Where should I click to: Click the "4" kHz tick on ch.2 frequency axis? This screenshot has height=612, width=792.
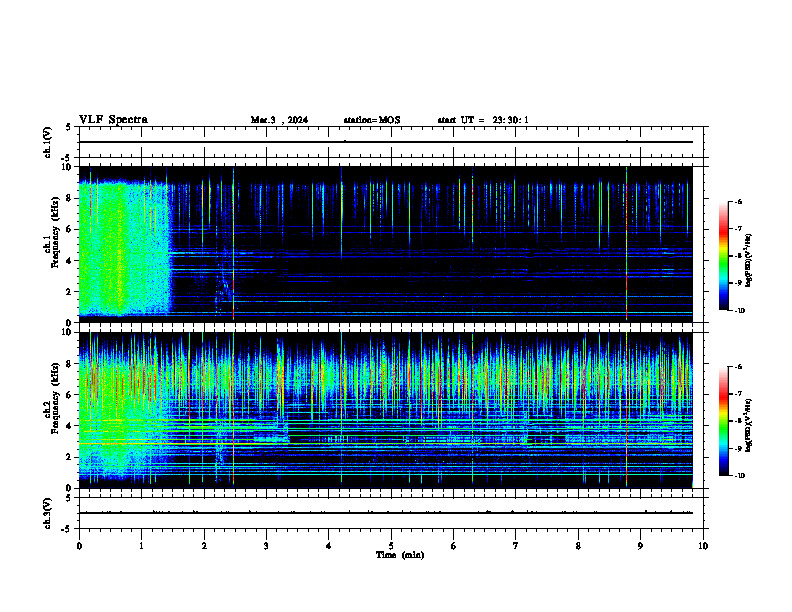tap(69, 426)
